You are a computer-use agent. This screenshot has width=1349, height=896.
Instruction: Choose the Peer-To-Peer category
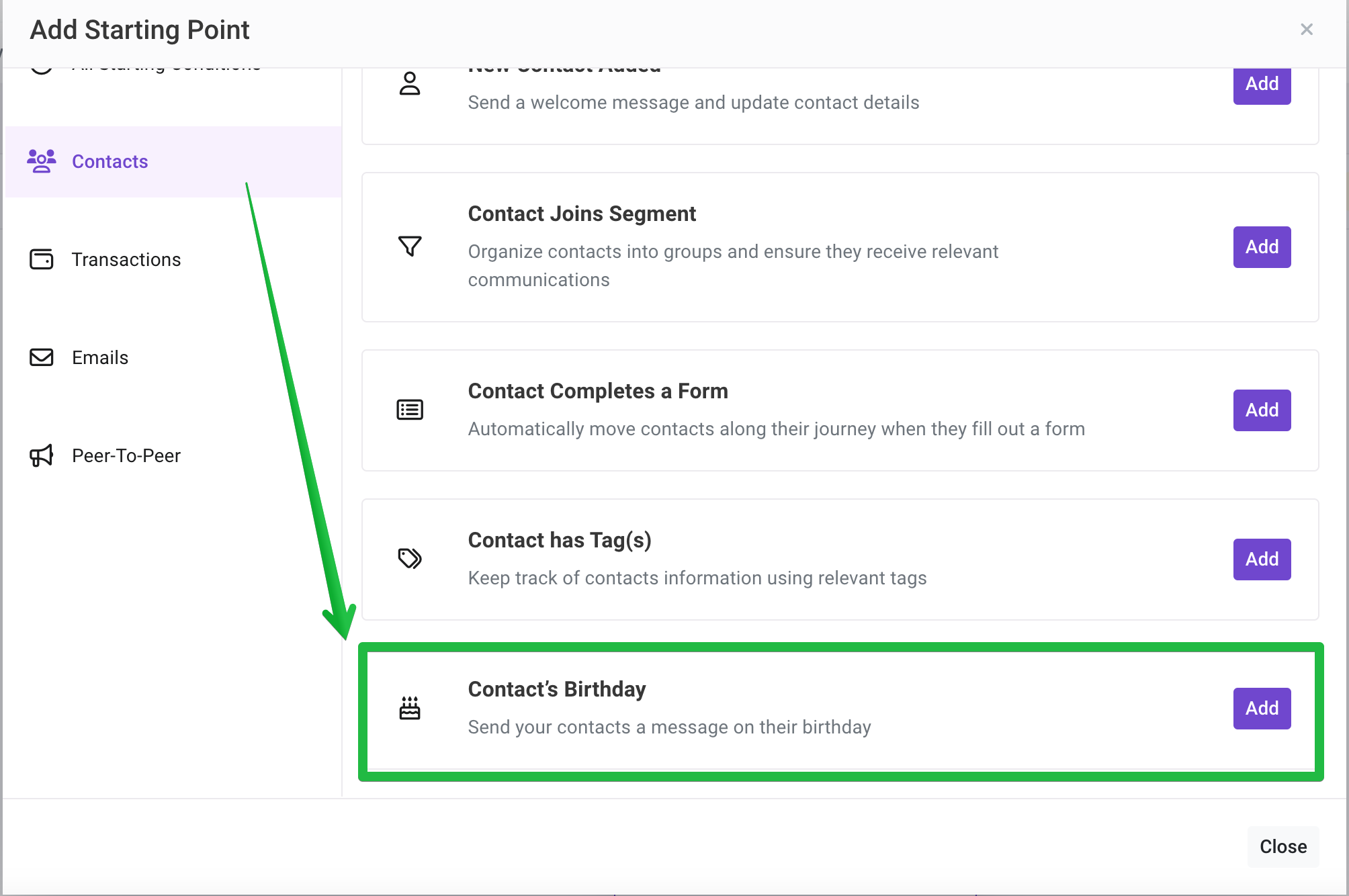[173, 455]
